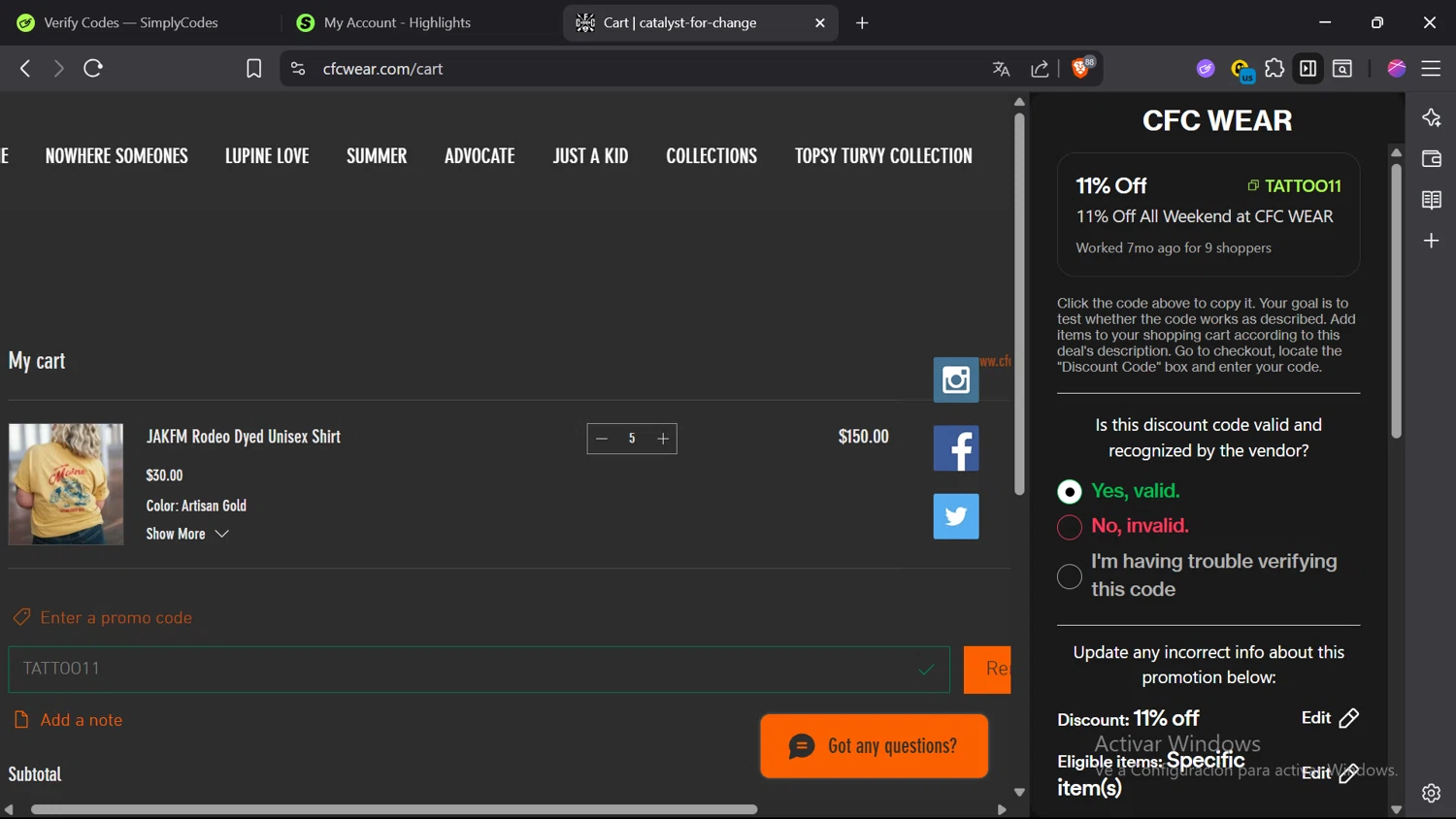
Task: Click the SimplyCodes panel vertical scrollbar
Action: (1397, 301)
